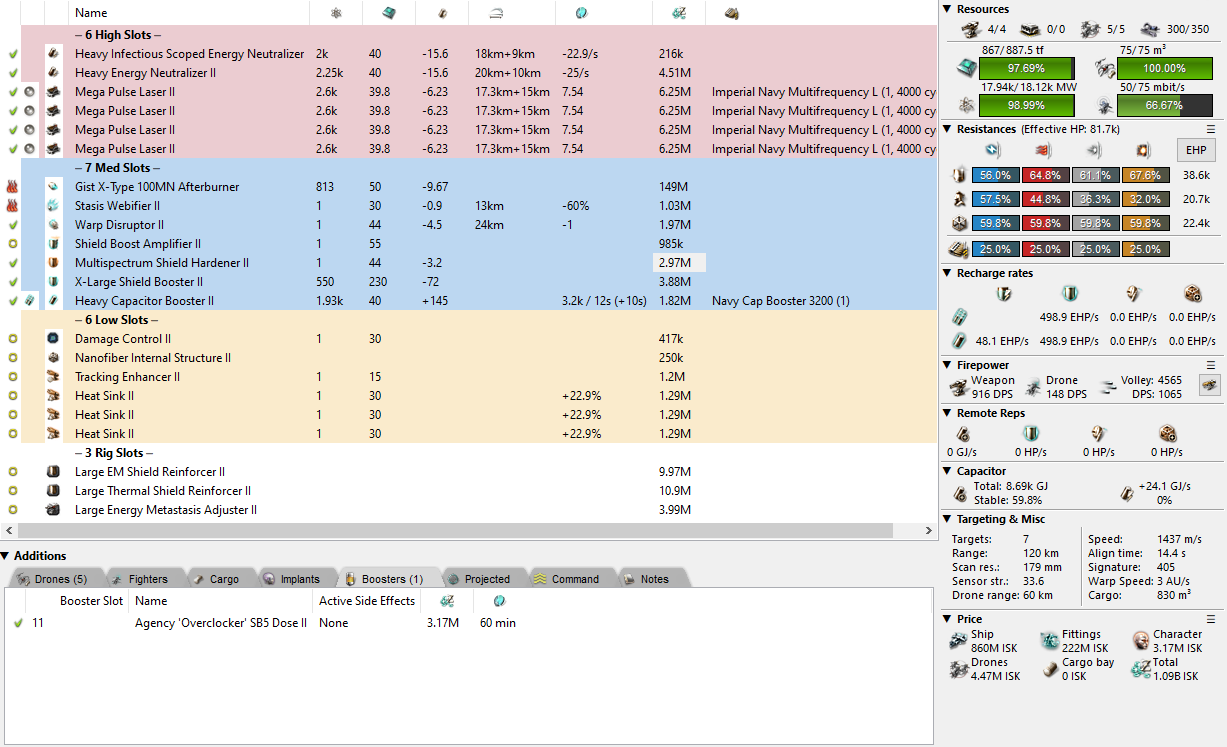Toggle Agency 'Overclocker' booster active state

click(18, 623)
